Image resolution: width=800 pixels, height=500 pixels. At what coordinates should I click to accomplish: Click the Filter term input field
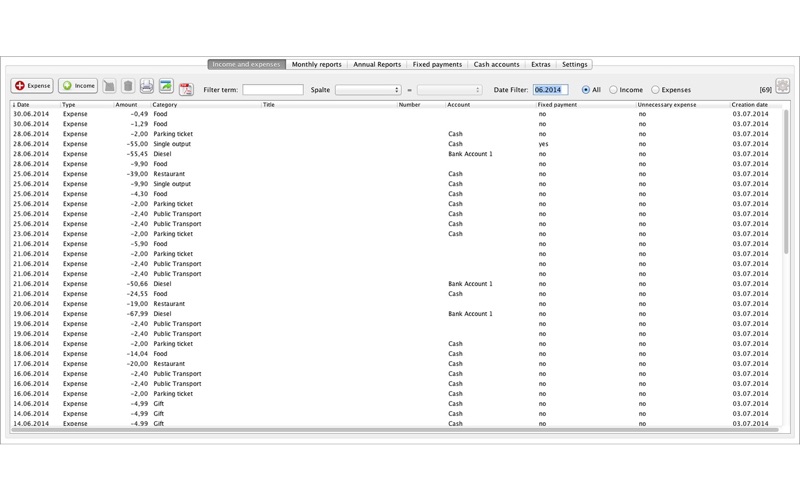(x=273, y=90)
